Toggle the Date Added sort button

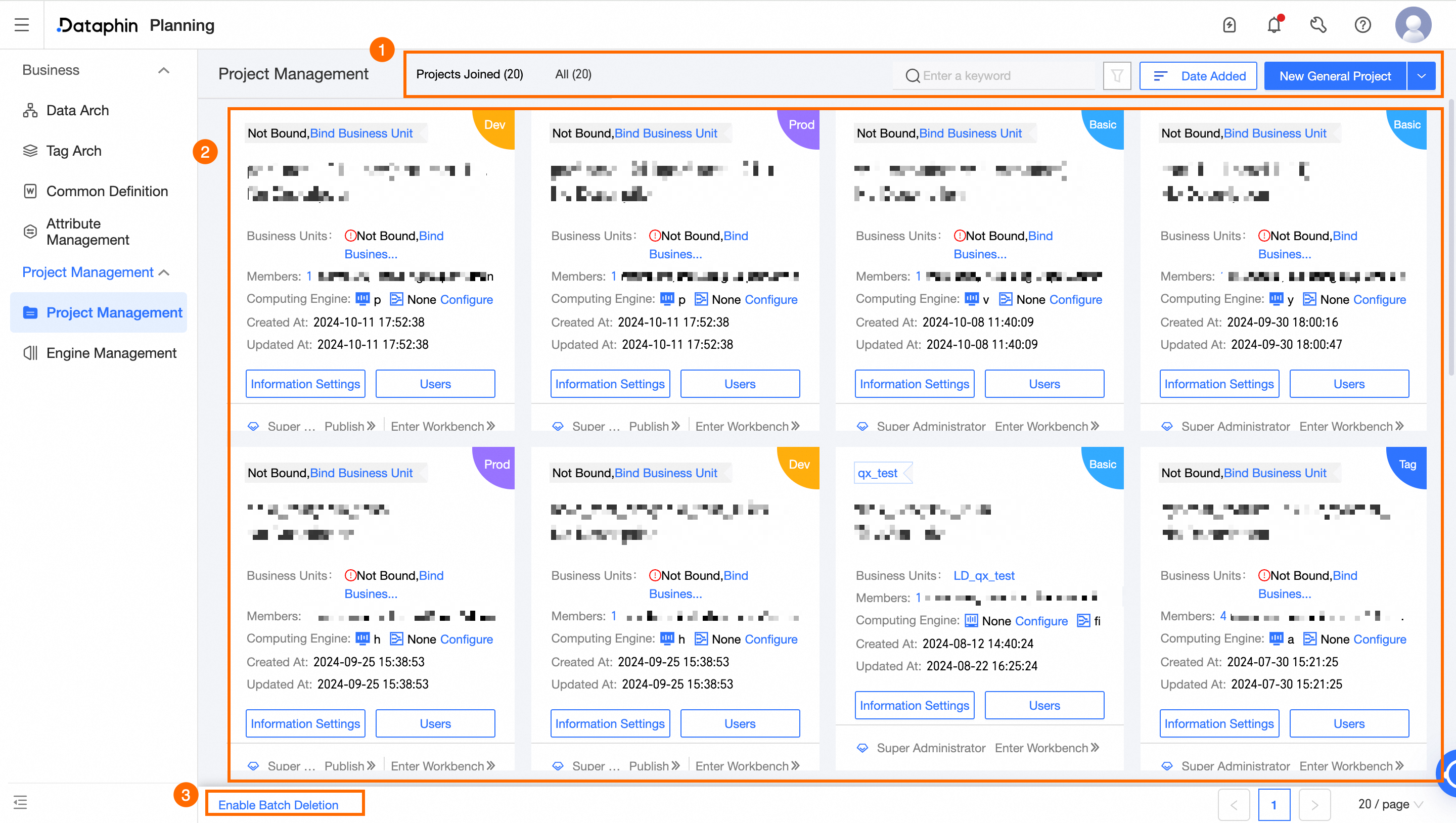click(x=1198, y=76)
